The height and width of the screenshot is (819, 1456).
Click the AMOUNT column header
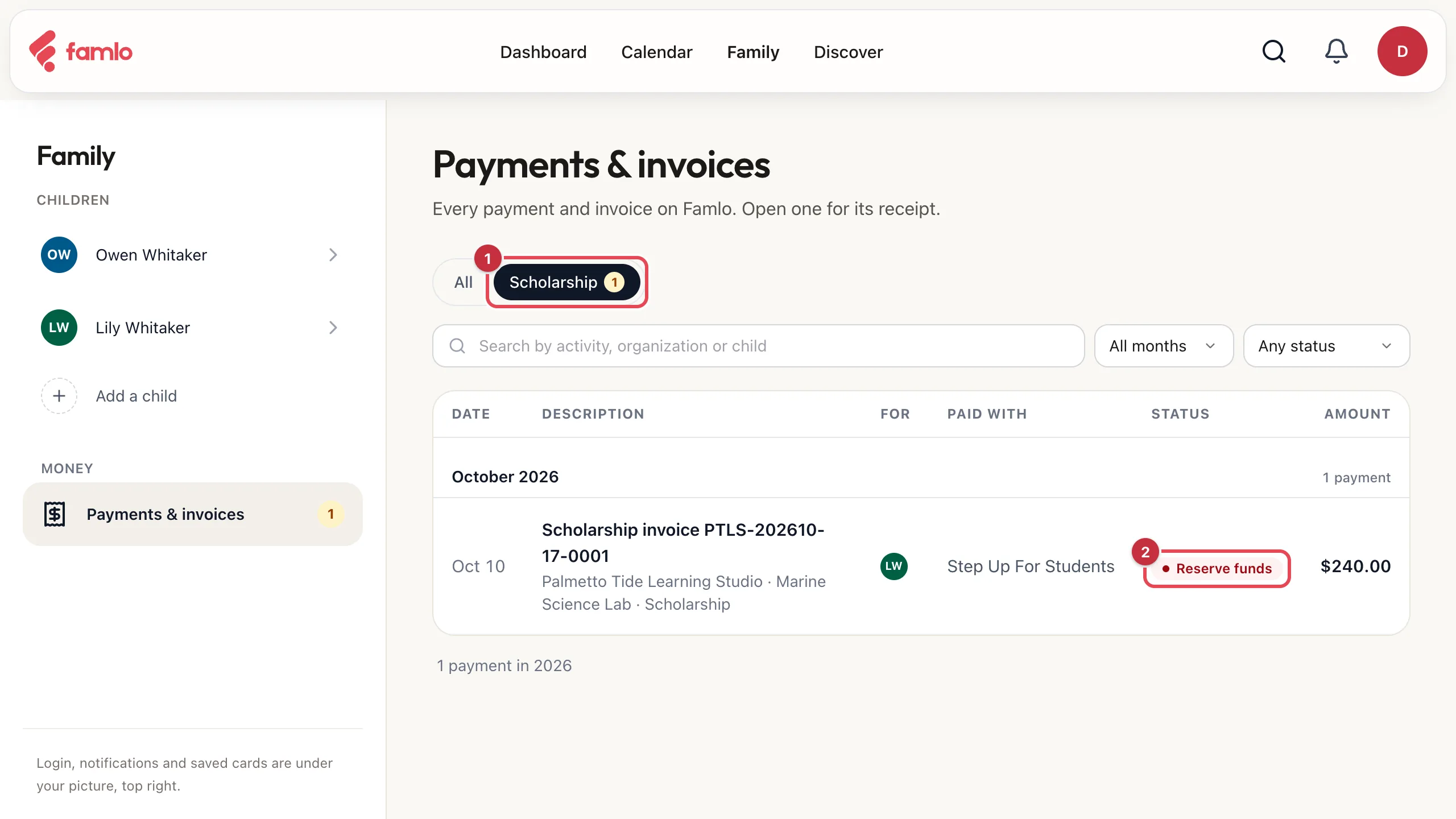[x=1357, y=414]
